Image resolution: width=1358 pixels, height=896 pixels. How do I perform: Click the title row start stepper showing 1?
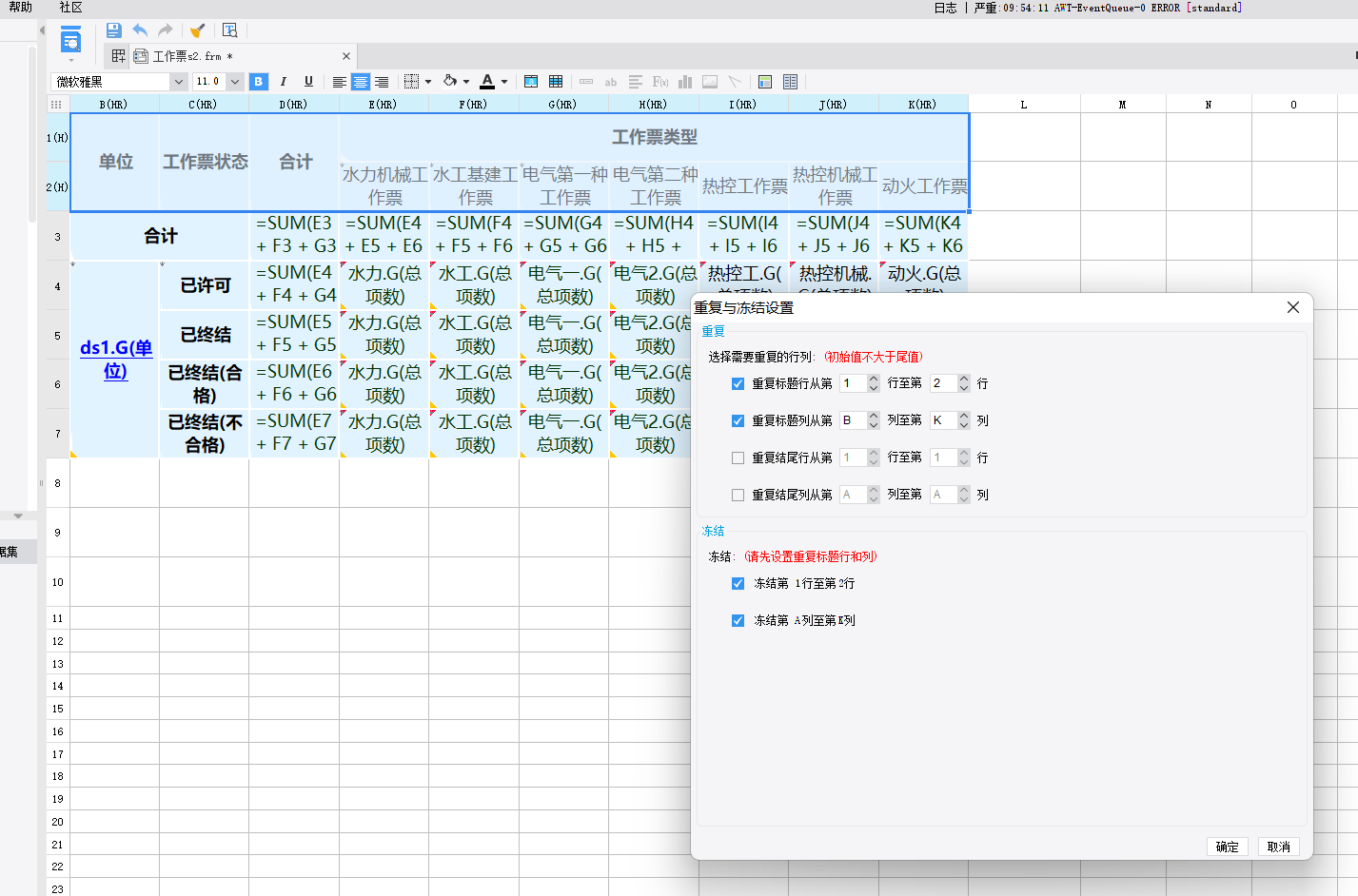point(860,383)
